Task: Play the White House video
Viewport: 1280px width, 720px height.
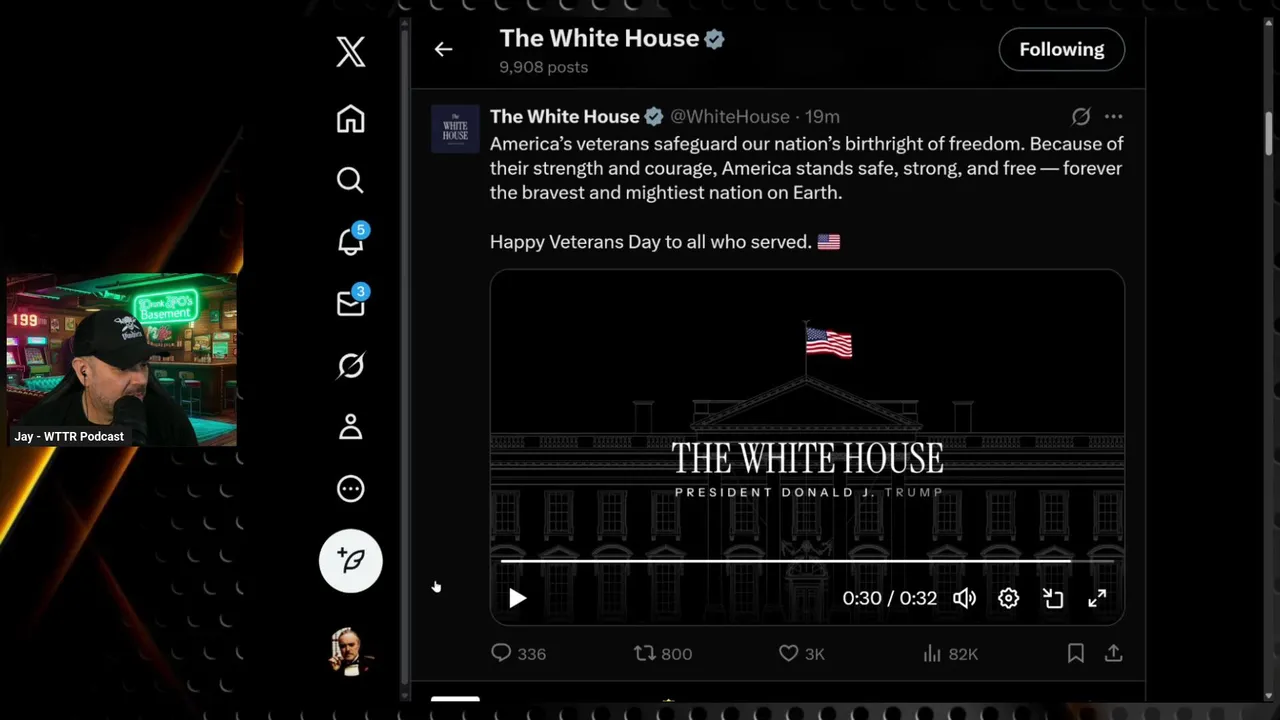Action: (x=517, y=598)
